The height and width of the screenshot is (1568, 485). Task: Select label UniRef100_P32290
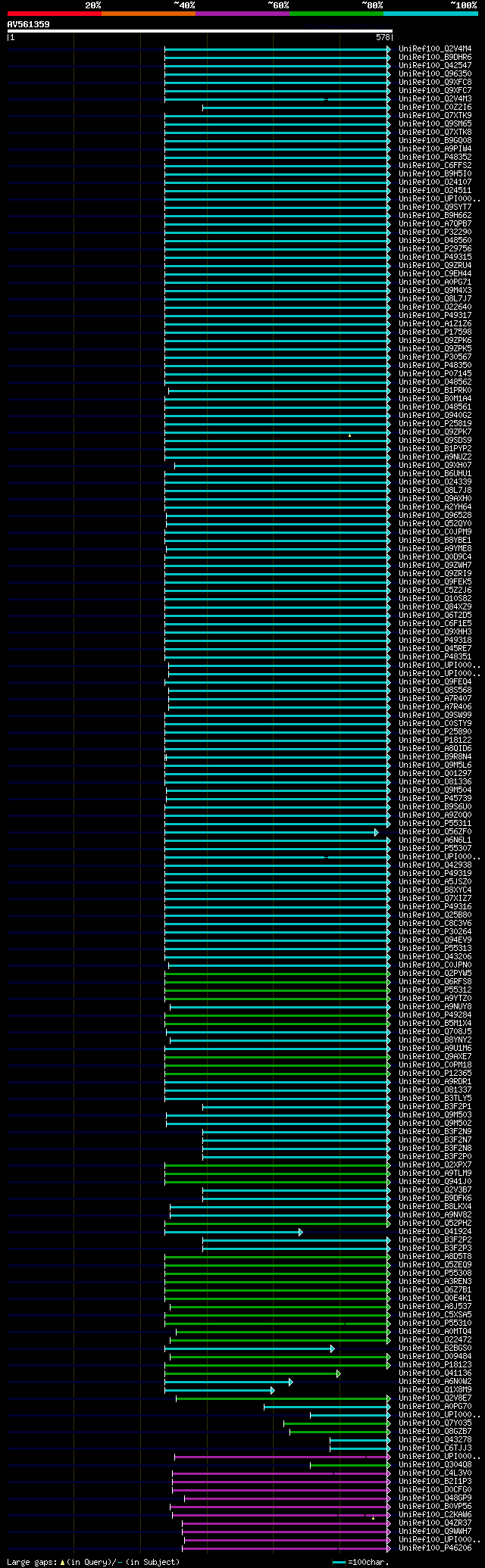click(435, 232)
